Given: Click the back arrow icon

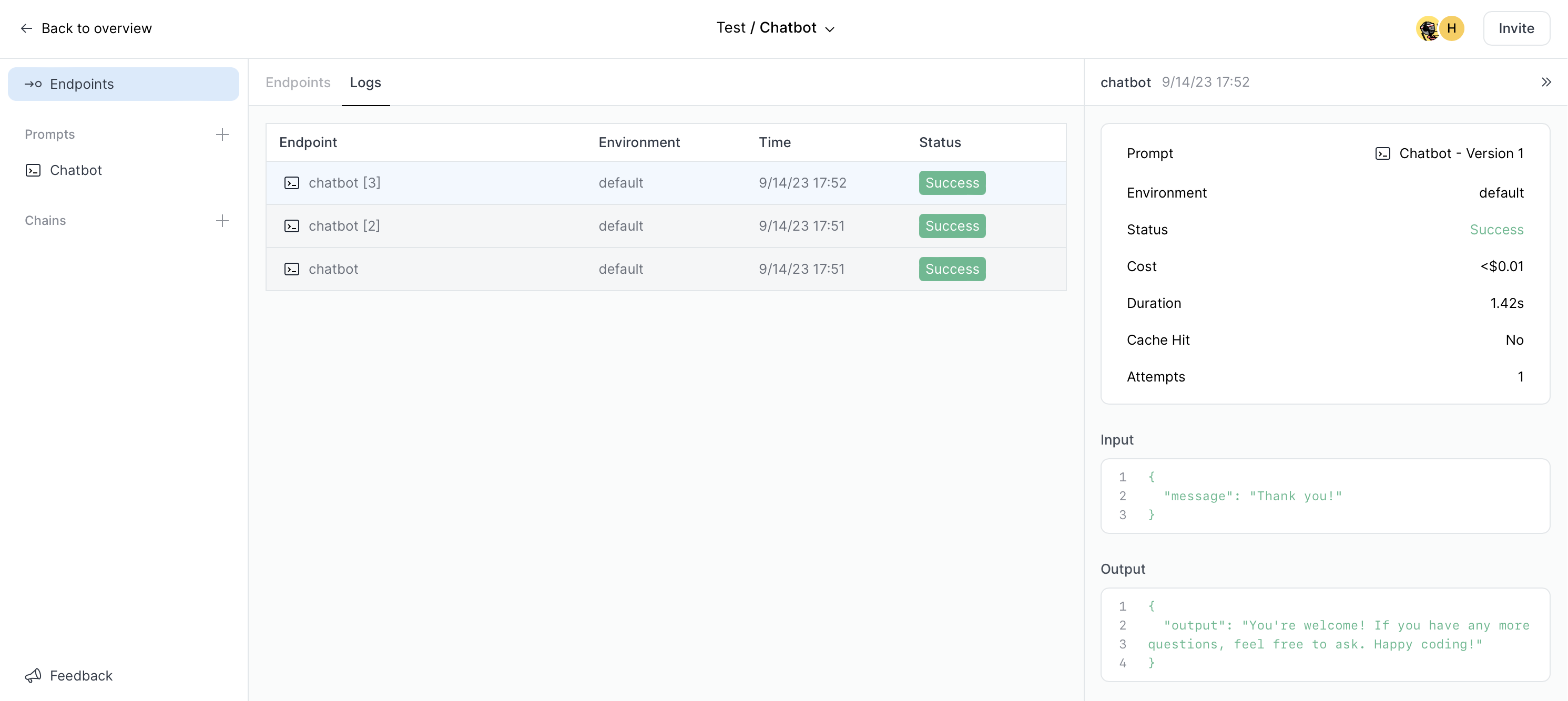Looking at the screenshot, I should pos(26,28).
